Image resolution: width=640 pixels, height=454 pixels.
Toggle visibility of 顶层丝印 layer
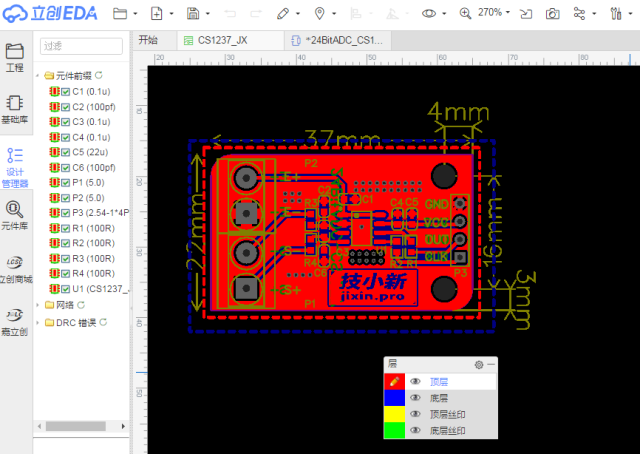point(415,414)
